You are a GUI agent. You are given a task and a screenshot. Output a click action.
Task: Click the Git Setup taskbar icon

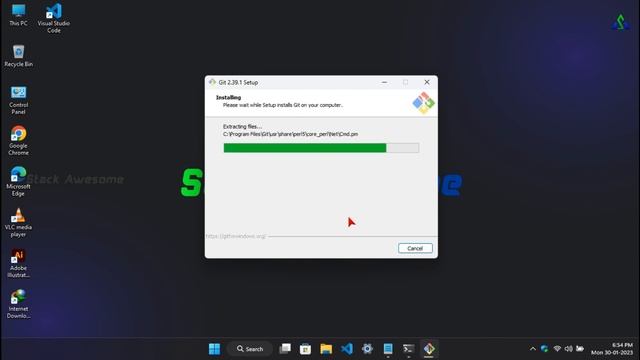pos(429,349)
